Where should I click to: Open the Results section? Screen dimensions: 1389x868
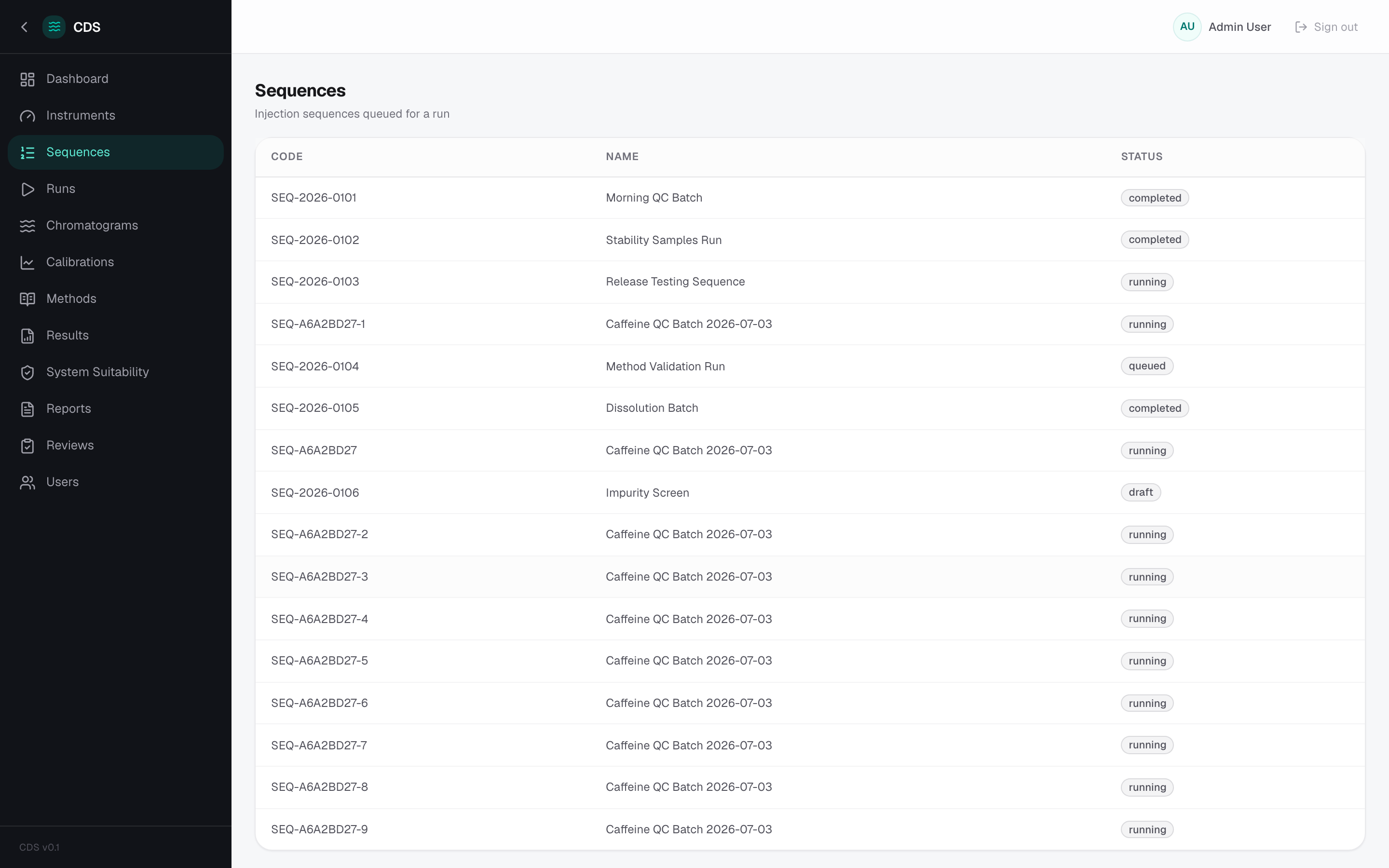[x=115, y=336]
